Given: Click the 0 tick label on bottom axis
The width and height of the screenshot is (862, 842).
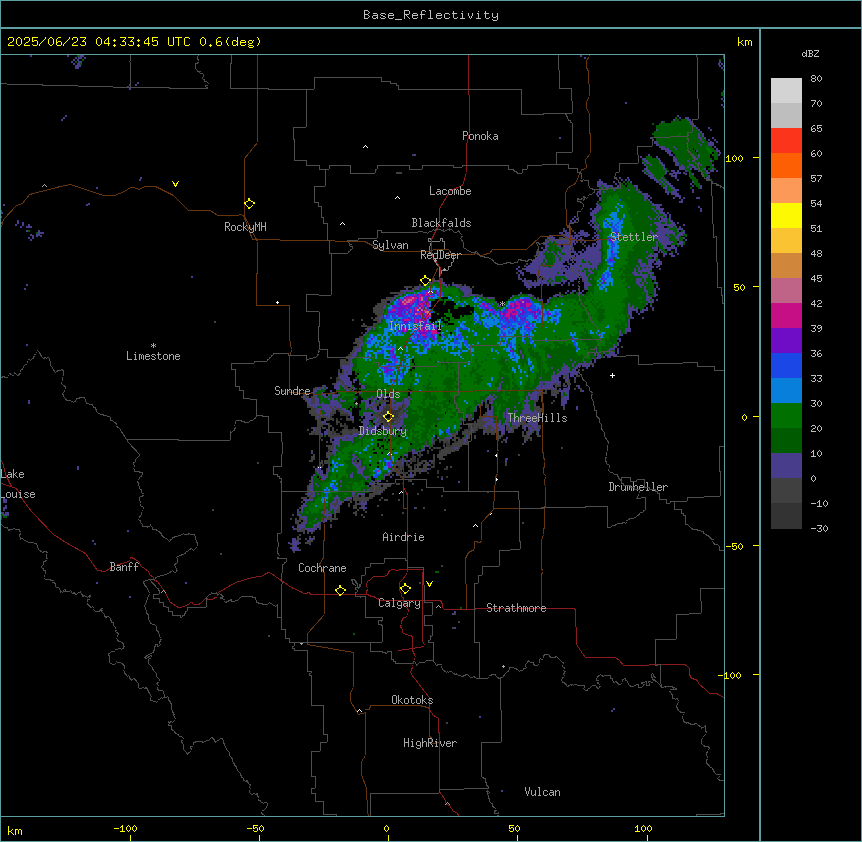Looking at the screenshot, I should click(386, 829).
